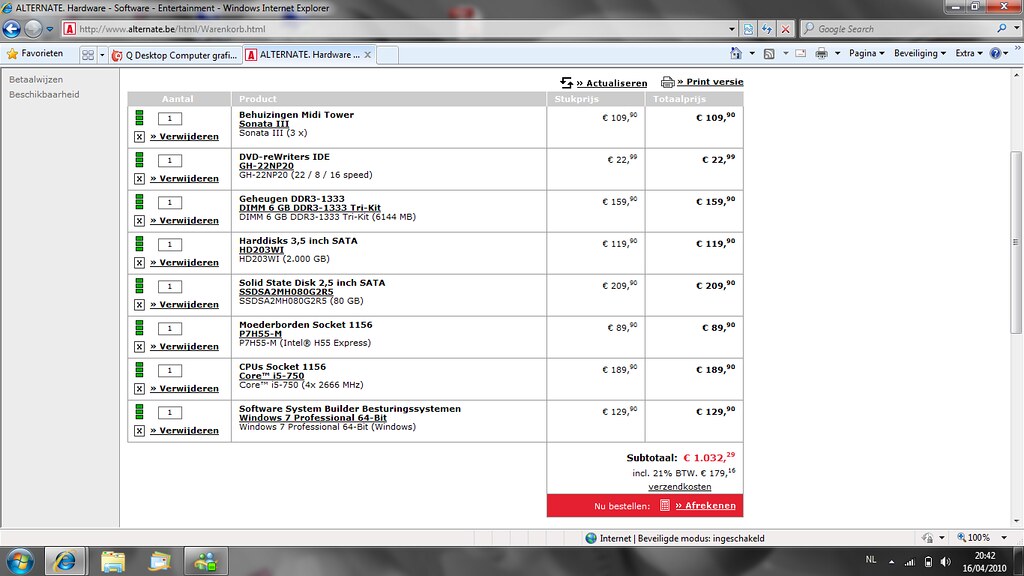Close the ALTERNATE. Hardware tab
Viewport: 1024px width, 576px height.
click(368, 55)
